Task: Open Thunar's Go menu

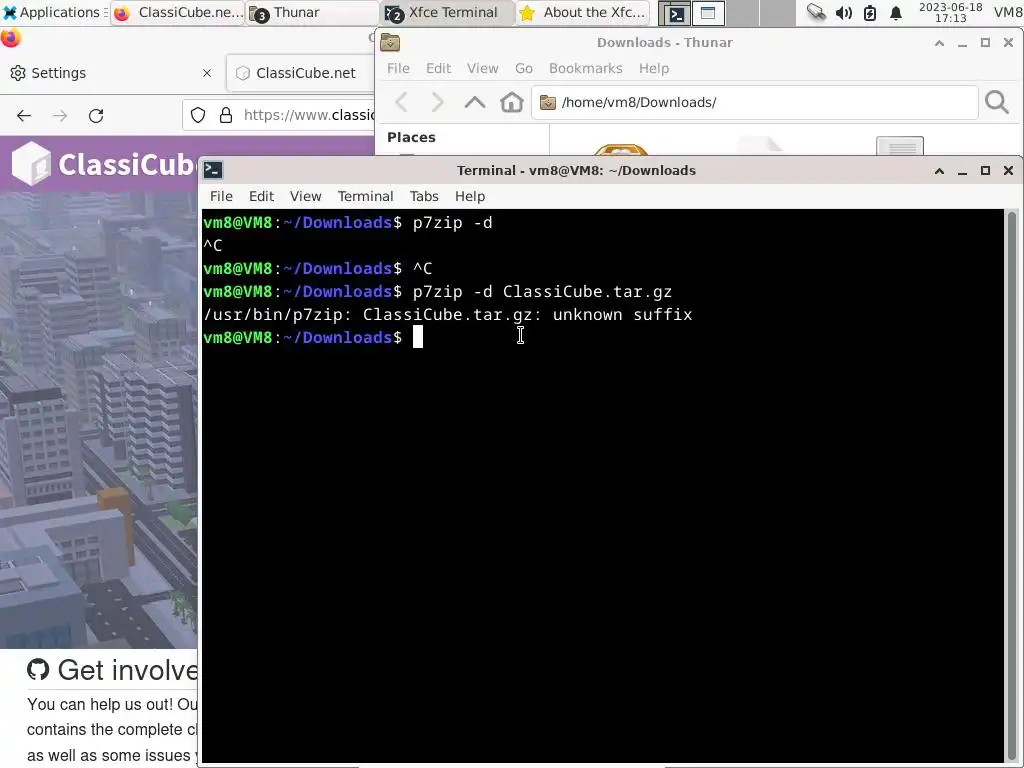Action: (x=524, y=69)
